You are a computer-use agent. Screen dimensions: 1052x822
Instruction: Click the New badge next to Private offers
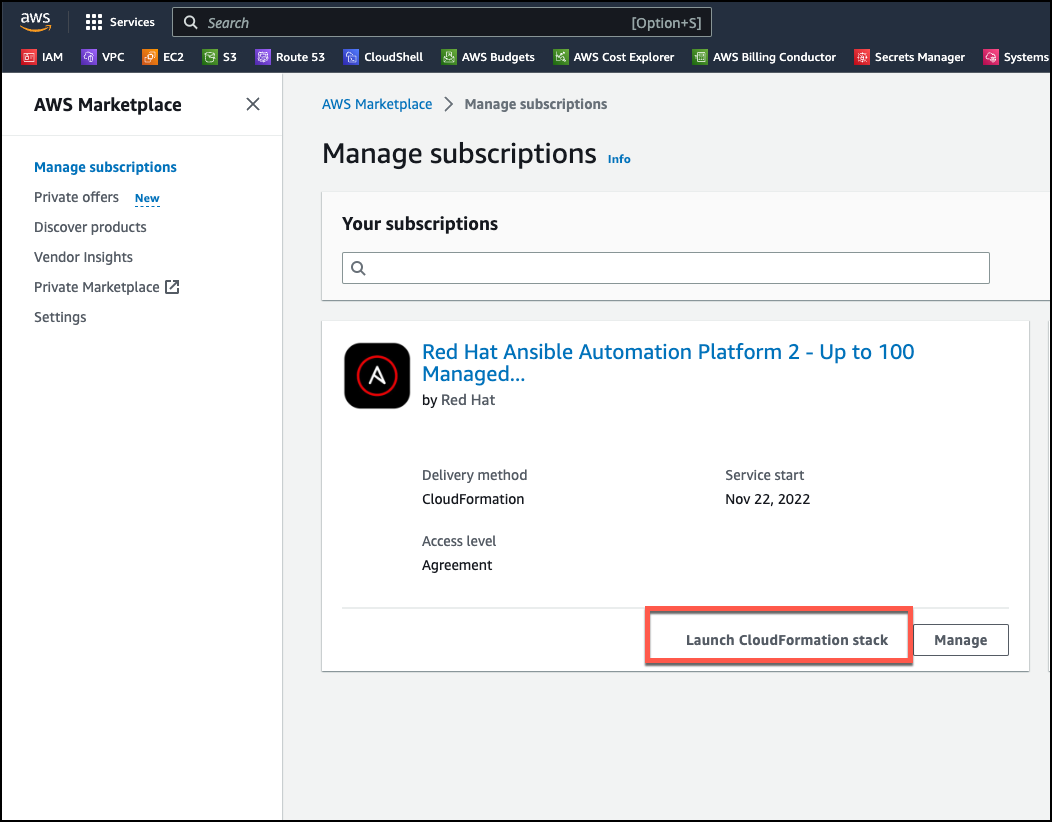(x=147, y=199)
